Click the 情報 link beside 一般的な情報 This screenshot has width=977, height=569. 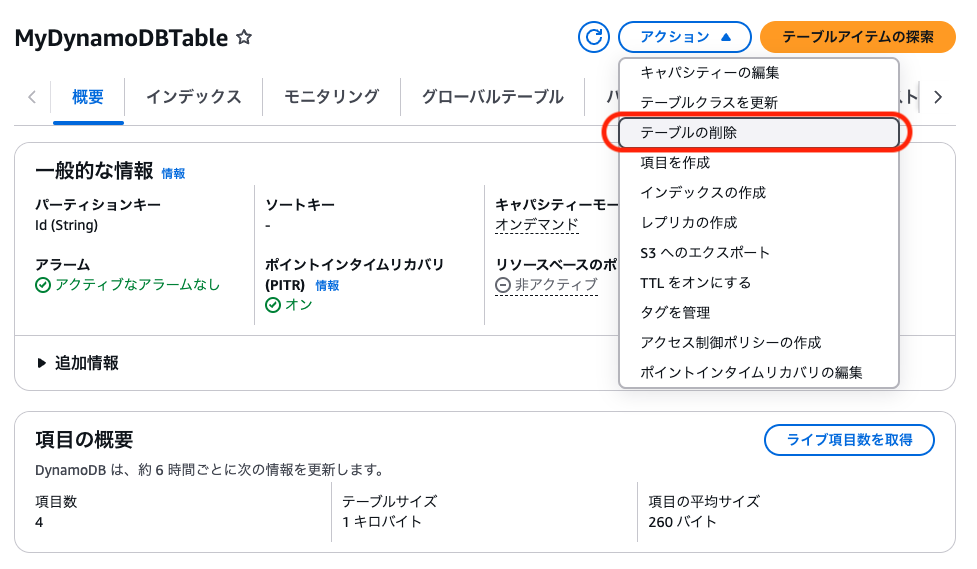173,173
